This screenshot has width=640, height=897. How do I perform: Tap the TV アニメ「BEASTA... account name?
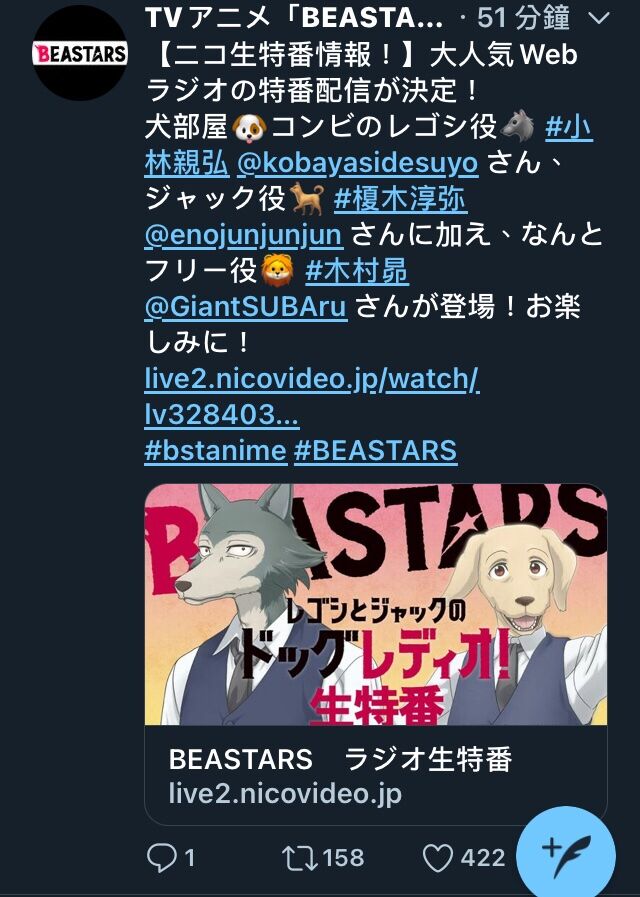(x=294, y=18)
